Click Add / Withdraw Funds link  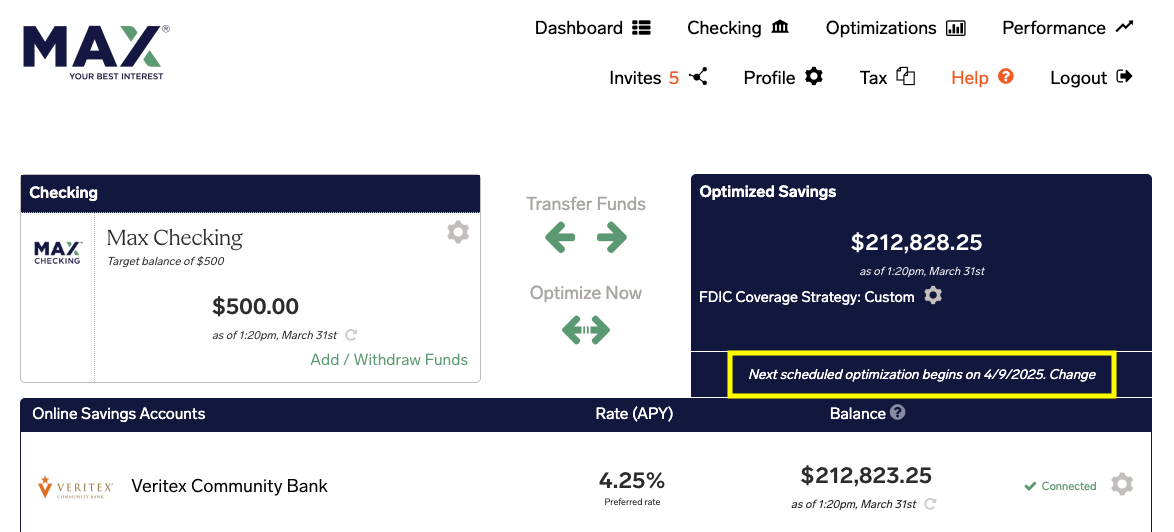389,360
